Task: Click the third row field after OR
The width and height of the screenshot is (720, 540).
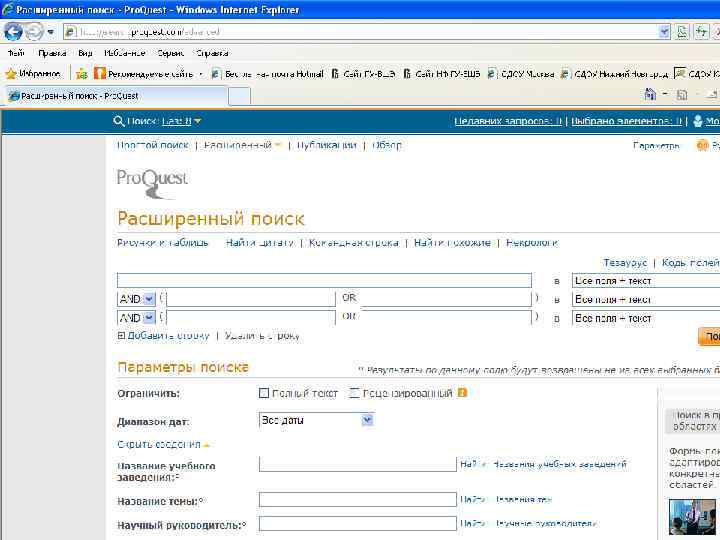Action: (445, 317)
